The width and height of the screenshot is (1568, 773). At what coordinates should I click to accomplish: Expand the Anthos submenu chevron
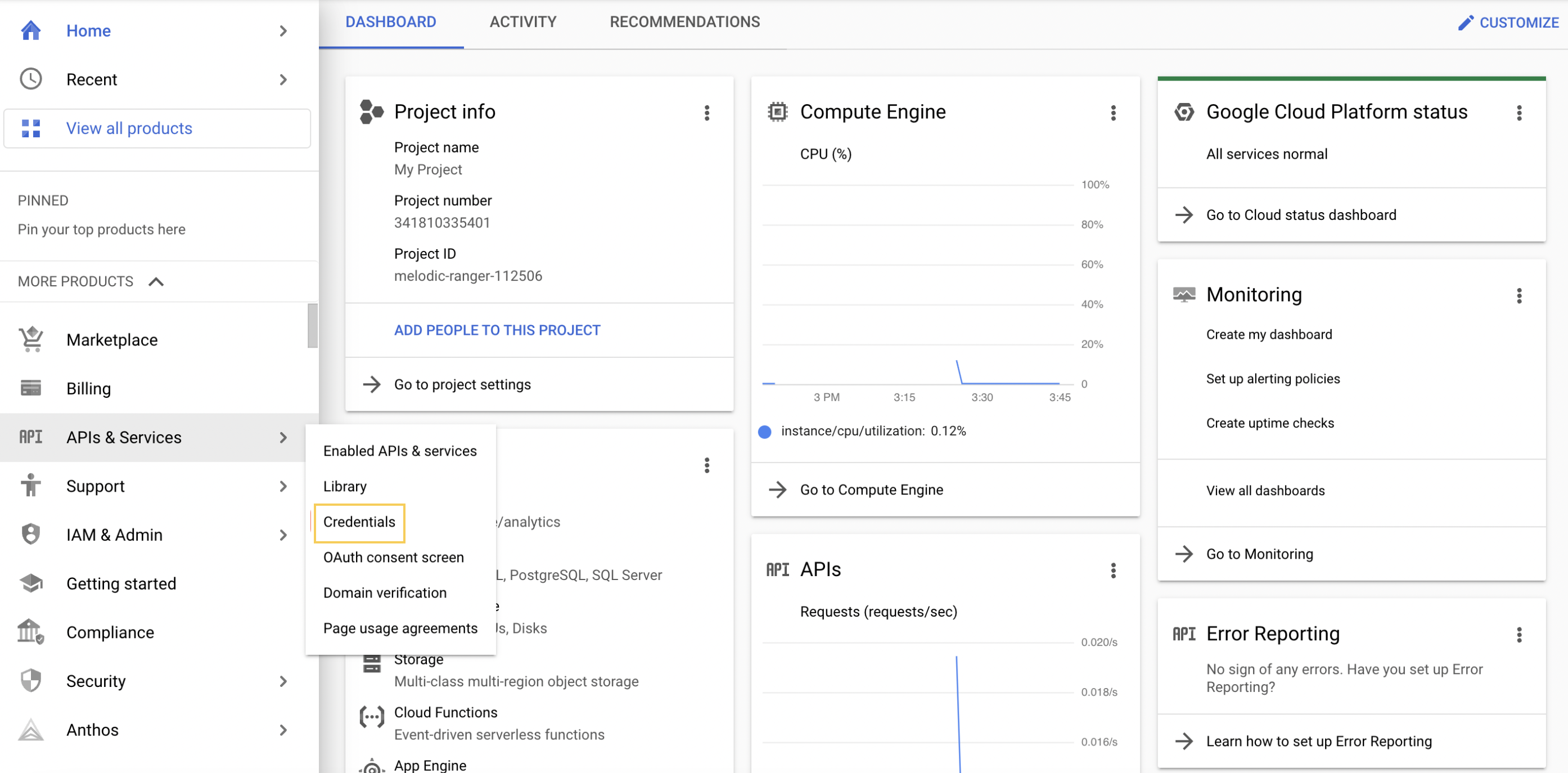pyautogui.click(x=283, y=729)
